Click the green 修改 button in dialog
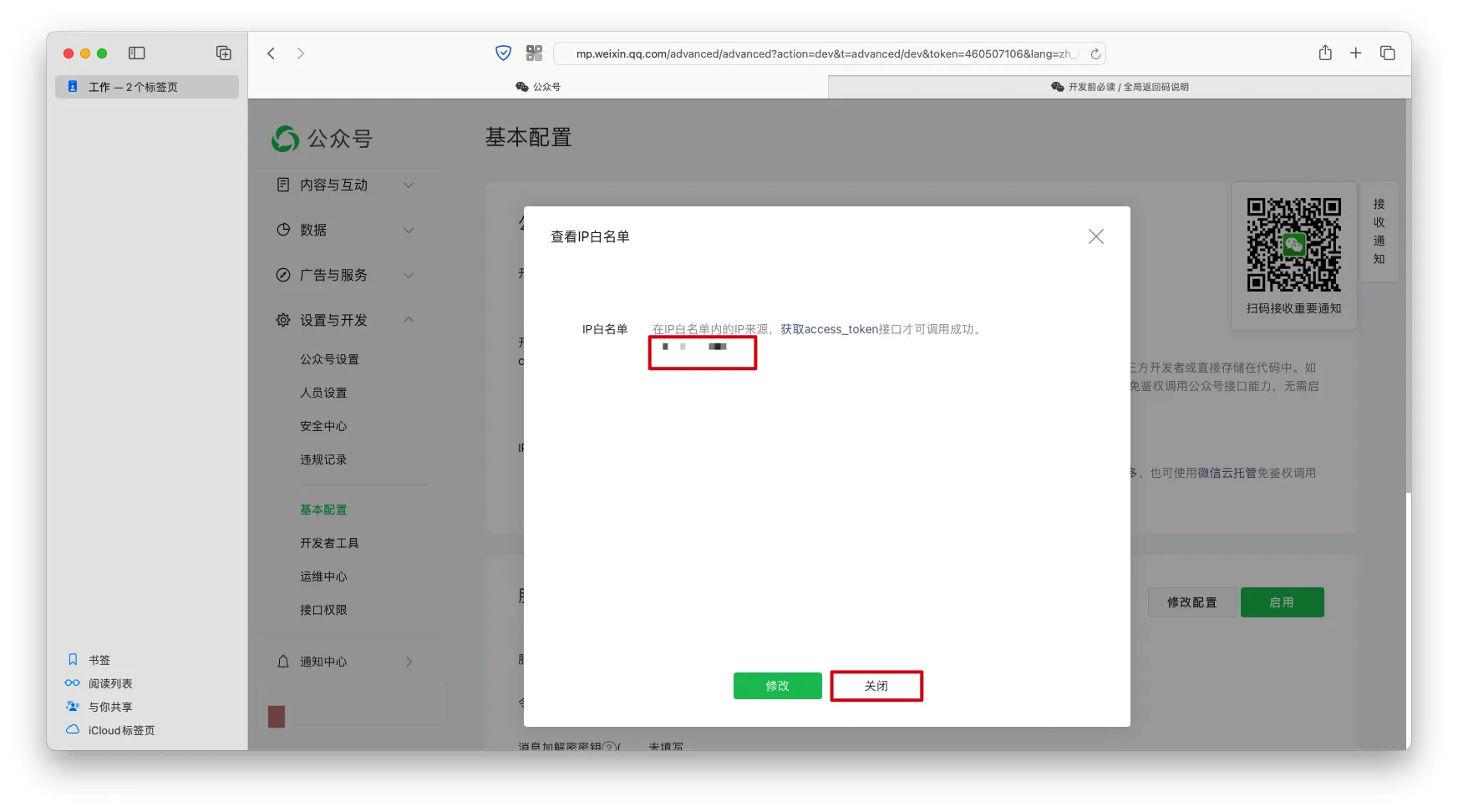 tap(777, 686)
